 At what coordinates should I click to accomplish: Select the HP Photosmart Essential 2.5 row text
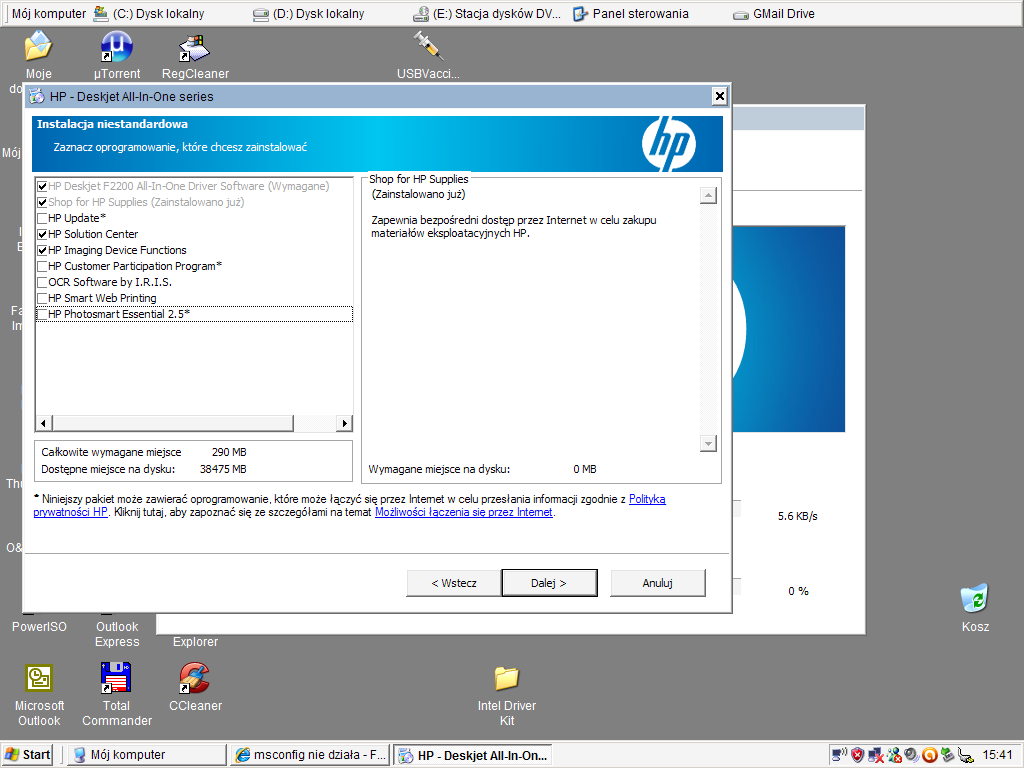(x=119, y=314)
